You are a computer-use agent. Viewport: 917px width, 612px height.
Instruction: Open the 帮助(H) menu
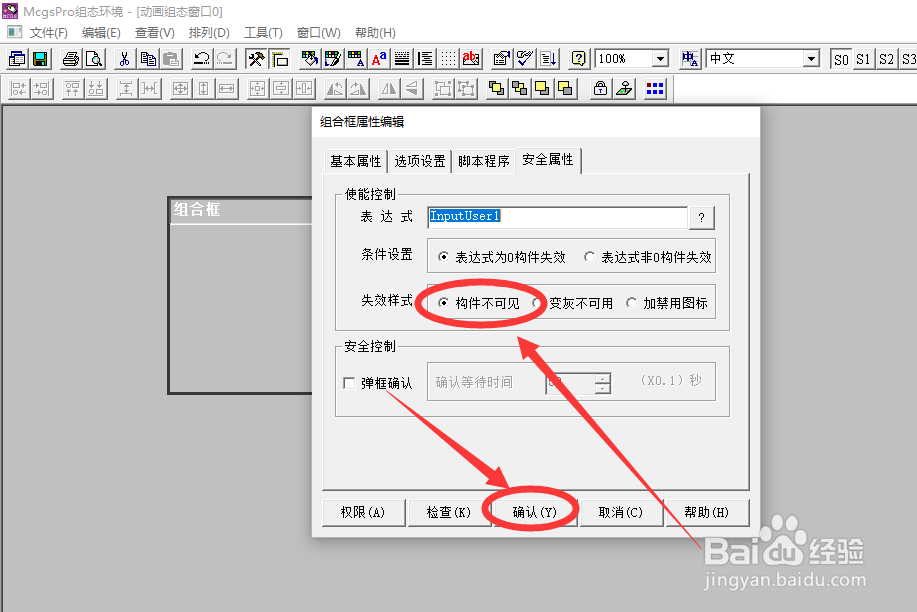375,33
